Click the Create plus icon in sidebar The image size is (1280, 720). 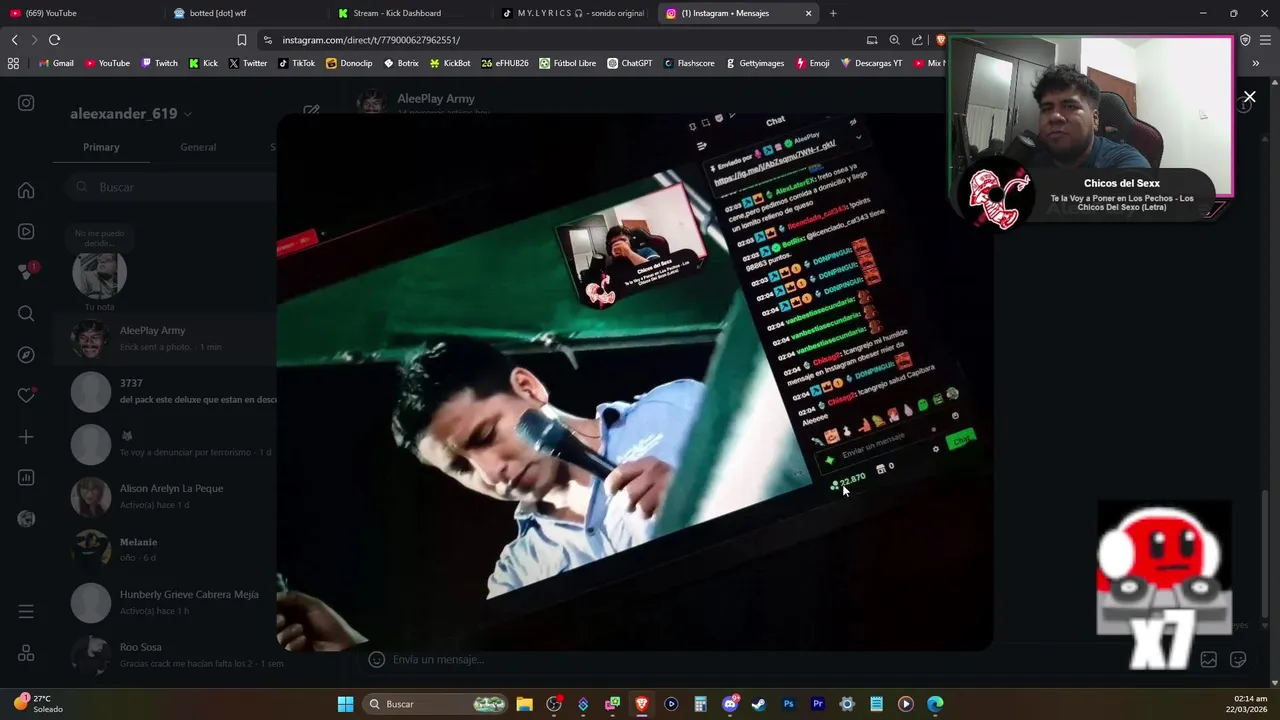(26, 437)
